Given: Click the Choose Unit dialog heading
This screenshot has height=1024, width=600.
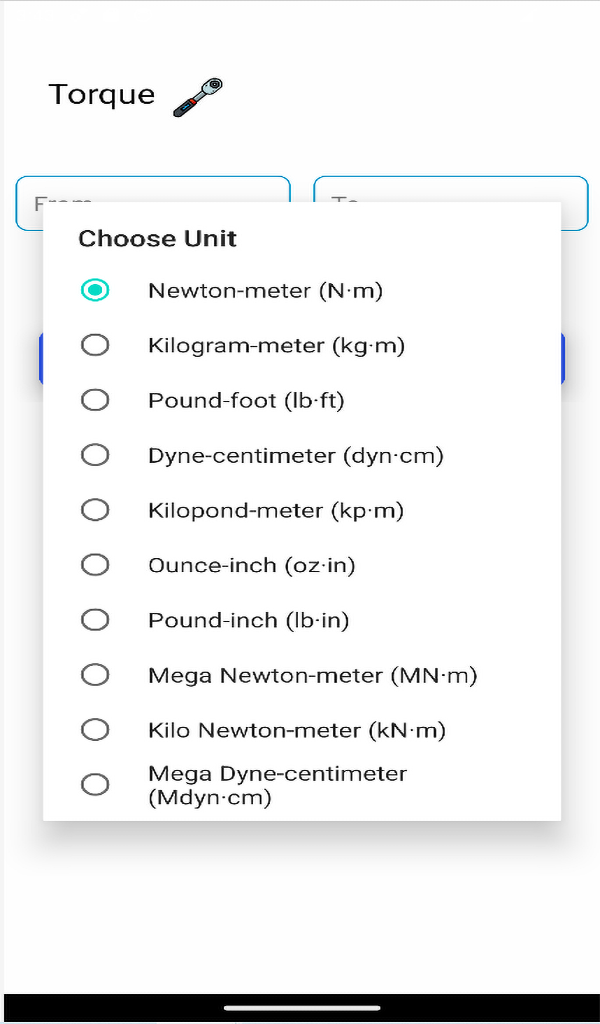Looking at the screenshot, I should coord(157,239).
